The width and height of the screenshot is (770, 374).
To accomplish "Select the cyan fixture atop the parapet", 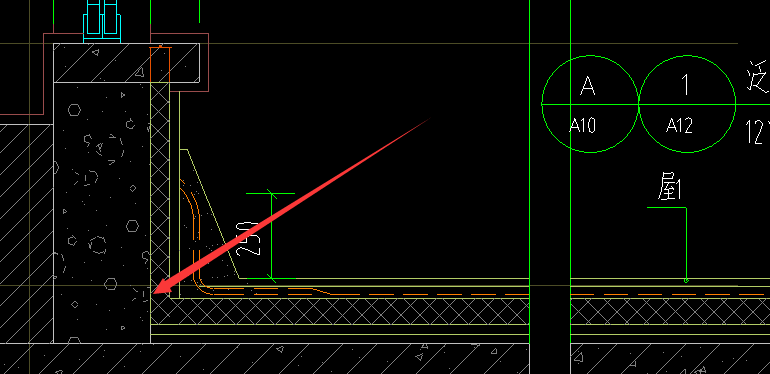I will click(102, 20).
